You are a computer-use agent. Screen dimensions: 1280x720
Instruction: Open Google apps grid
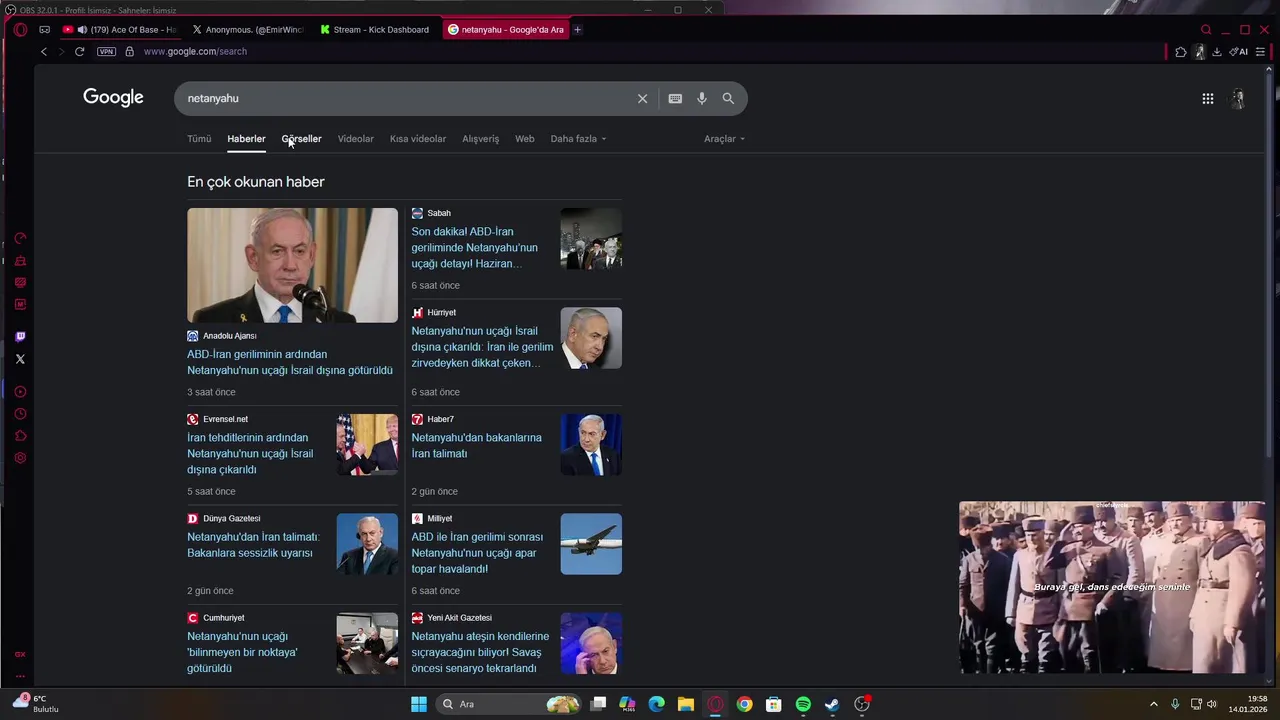[1208, 98]
